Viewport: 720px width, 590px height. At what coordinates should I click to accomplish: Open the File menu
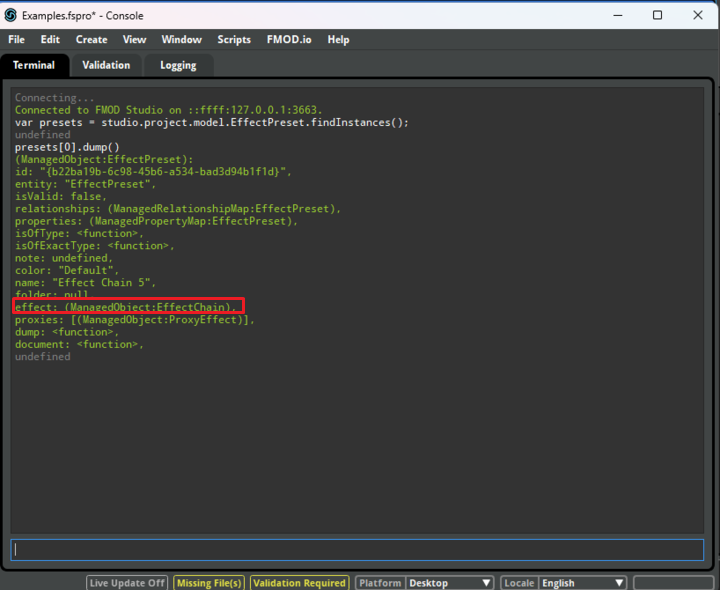click(17, 39)
